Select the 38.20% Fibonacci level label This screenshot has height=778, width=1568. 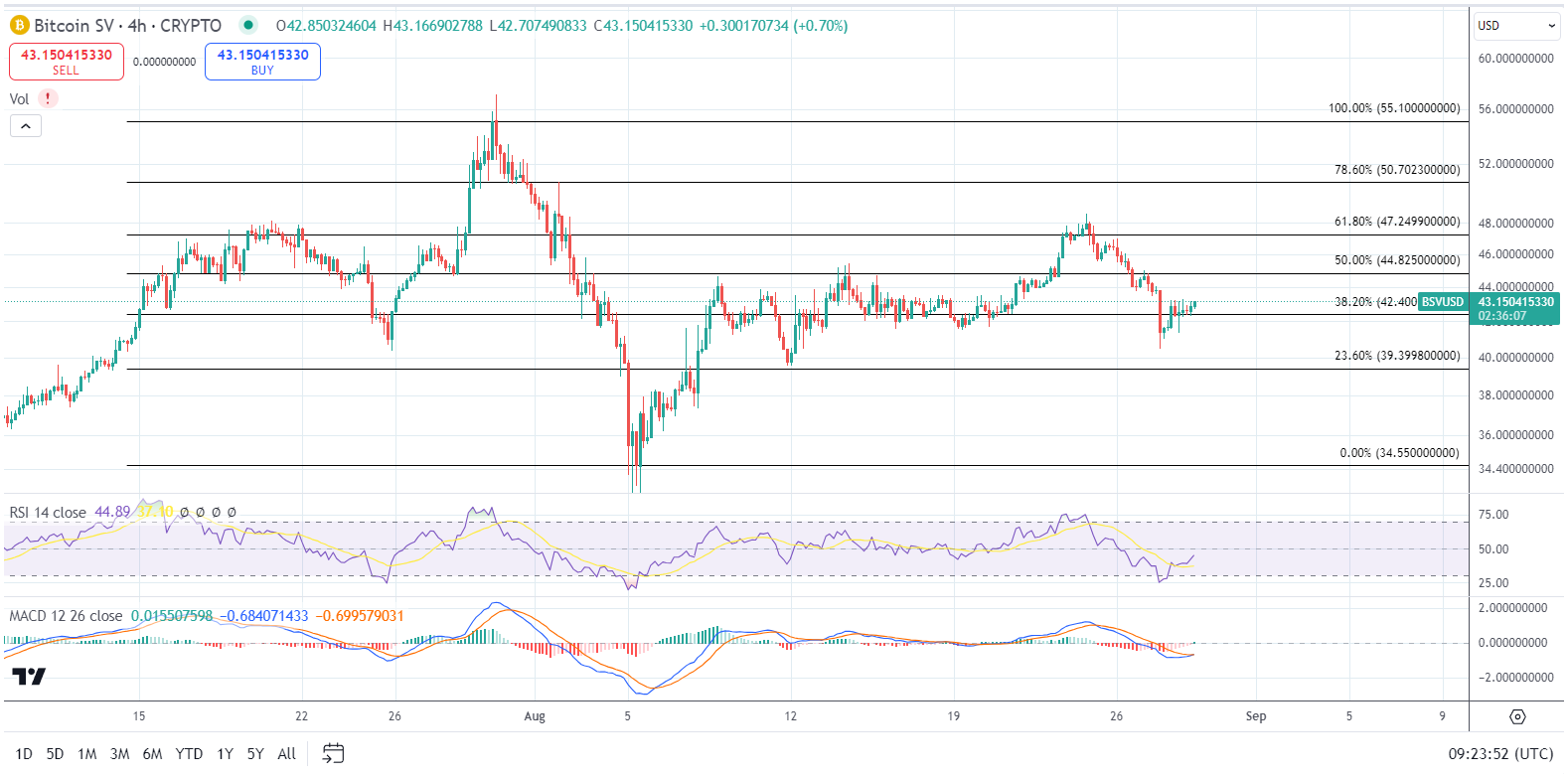(x=1375, y=302)
